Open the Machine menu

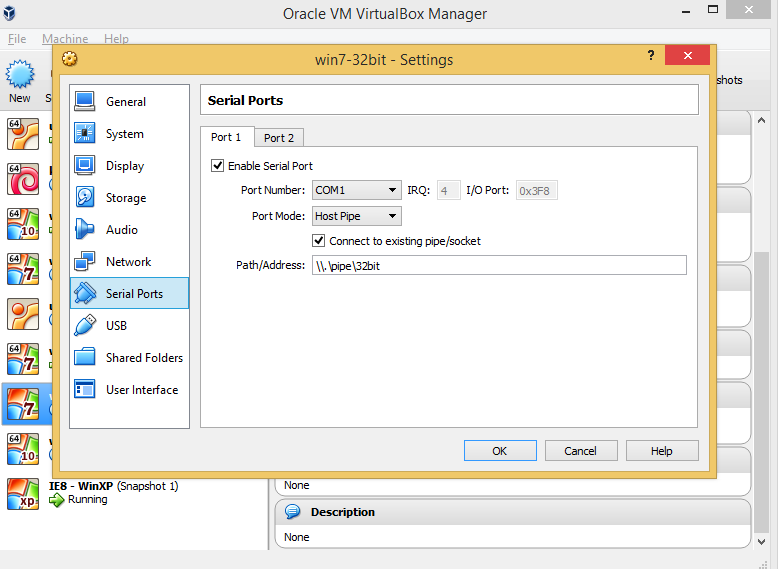pyautogui.click(x=65, y=38)
